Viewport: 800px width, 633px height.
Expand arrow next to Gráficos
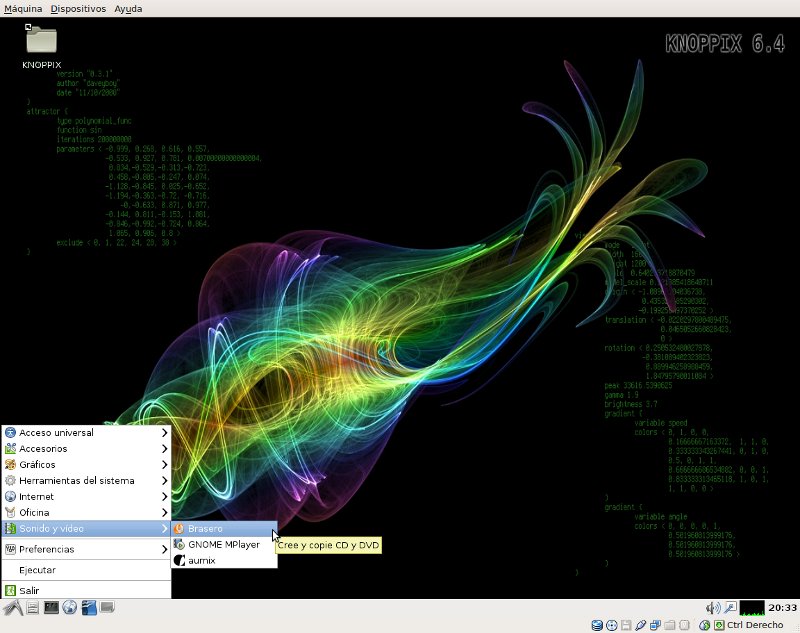[164, 465]
